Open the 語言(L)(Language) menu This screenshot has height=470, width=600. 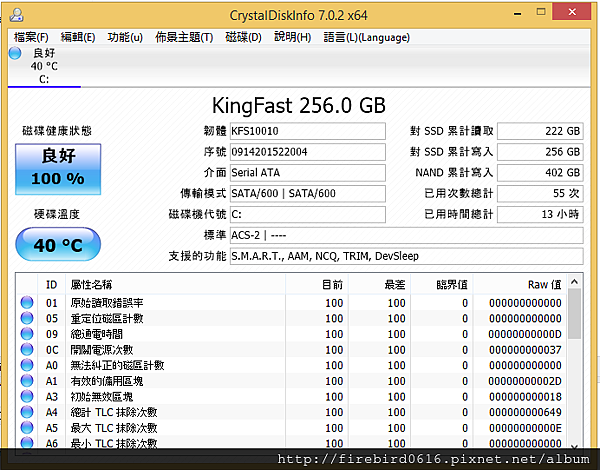(x=367, y=38)
